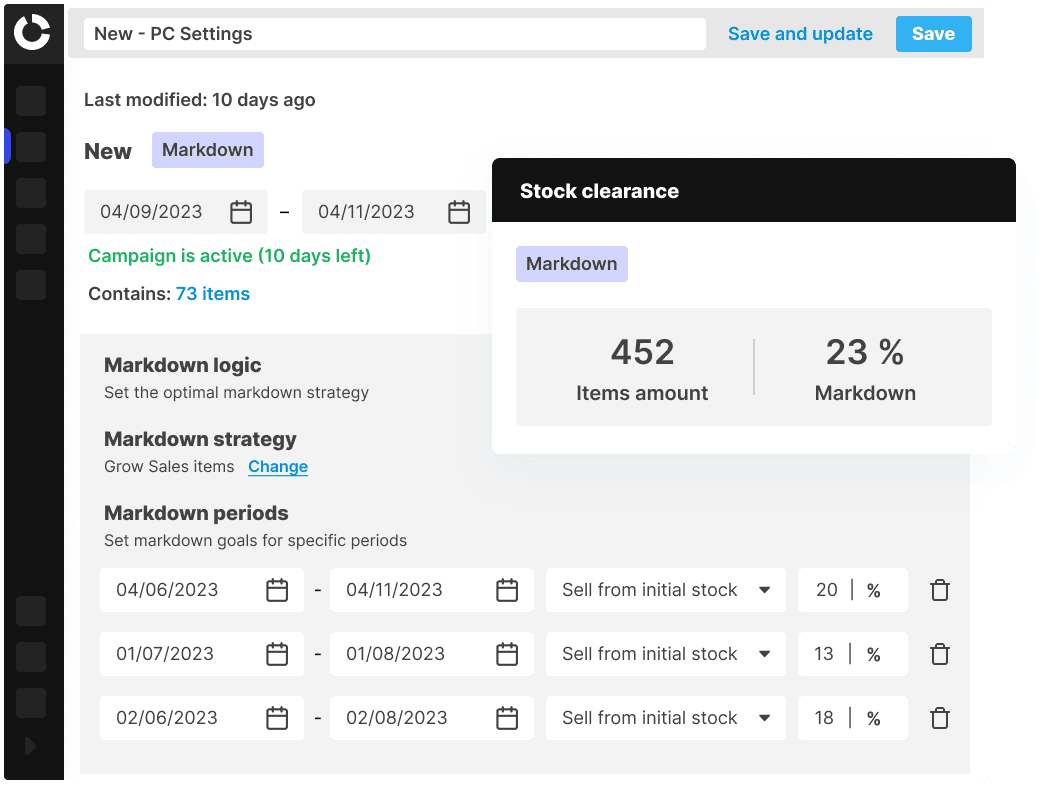The width and height of the screenshot is (1064, 812).
Task: Open the second 'Sell from initial stock' dropdown
Action: click(665, 654)
